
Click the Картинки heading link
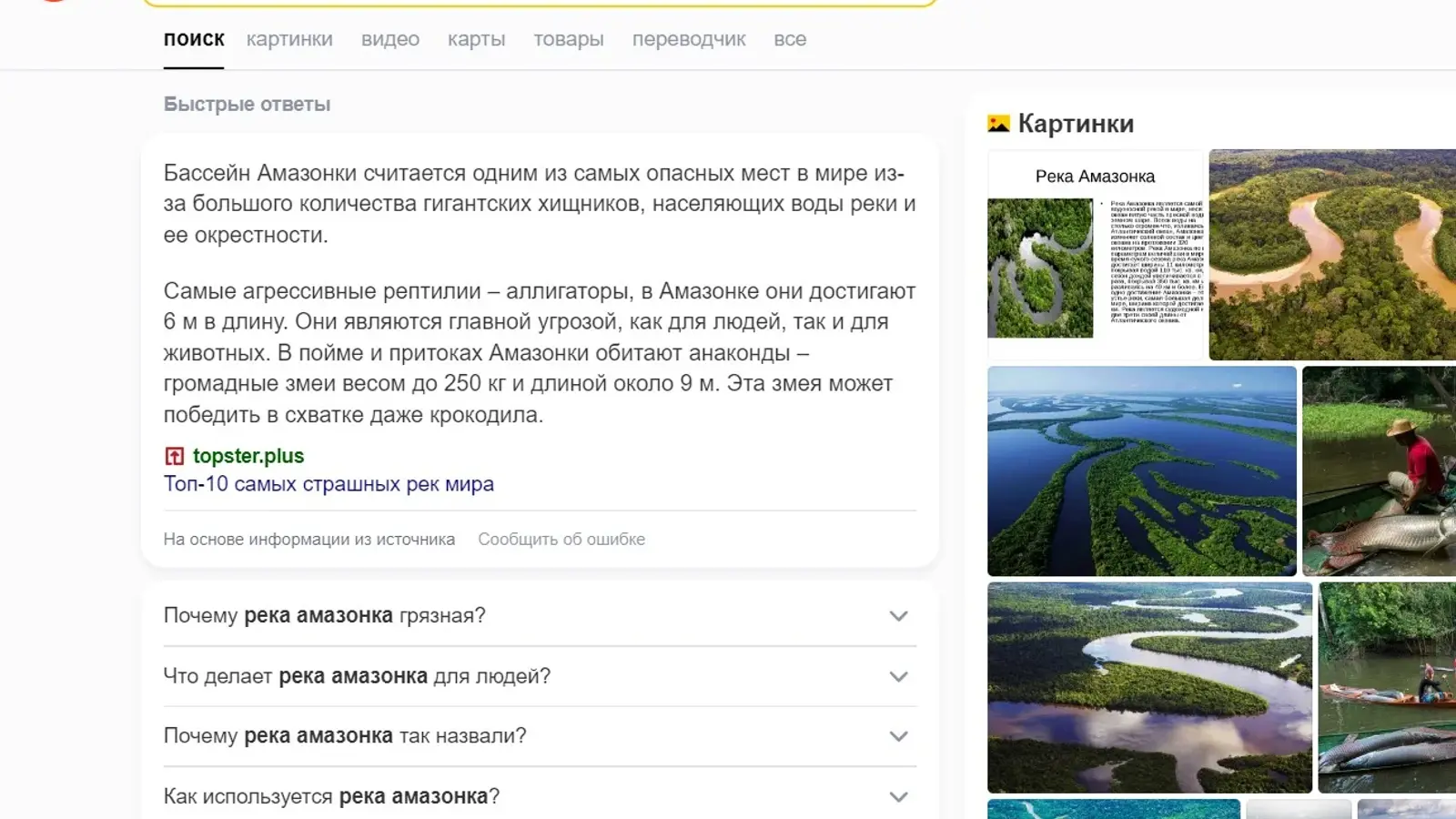[x=1076, y=124]
